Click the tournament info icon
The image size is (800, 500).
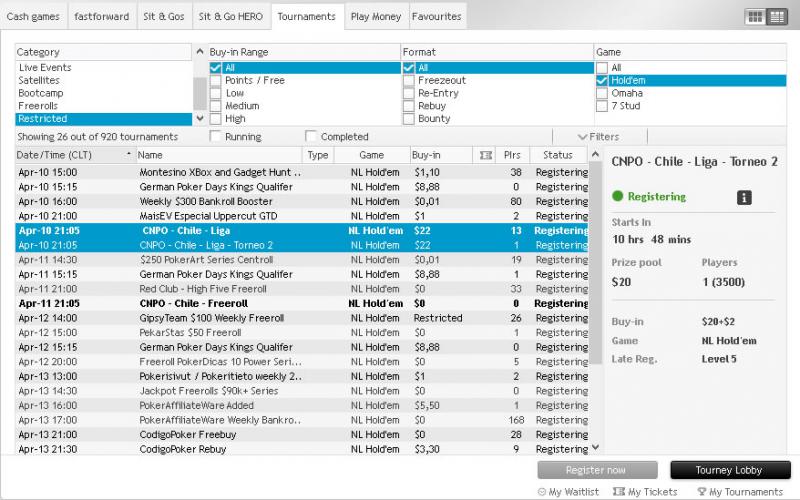(x=743, y=198)
